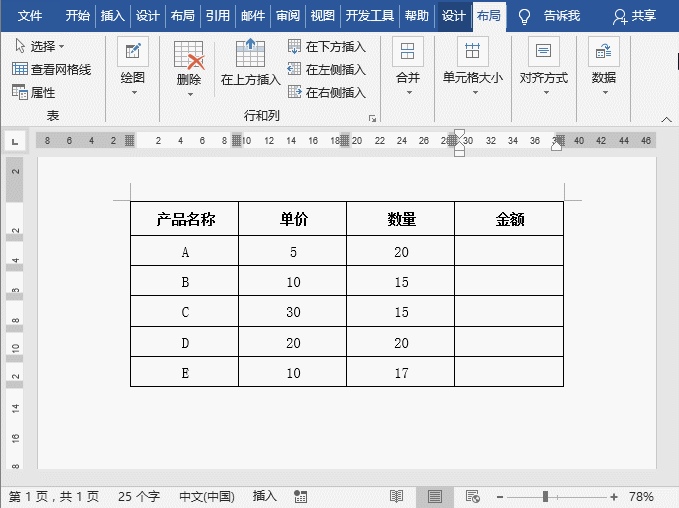Viewport: 679px width, 508px height.
Task: Expand the 数据 dropdown arrow
Action: pos(605,92)
